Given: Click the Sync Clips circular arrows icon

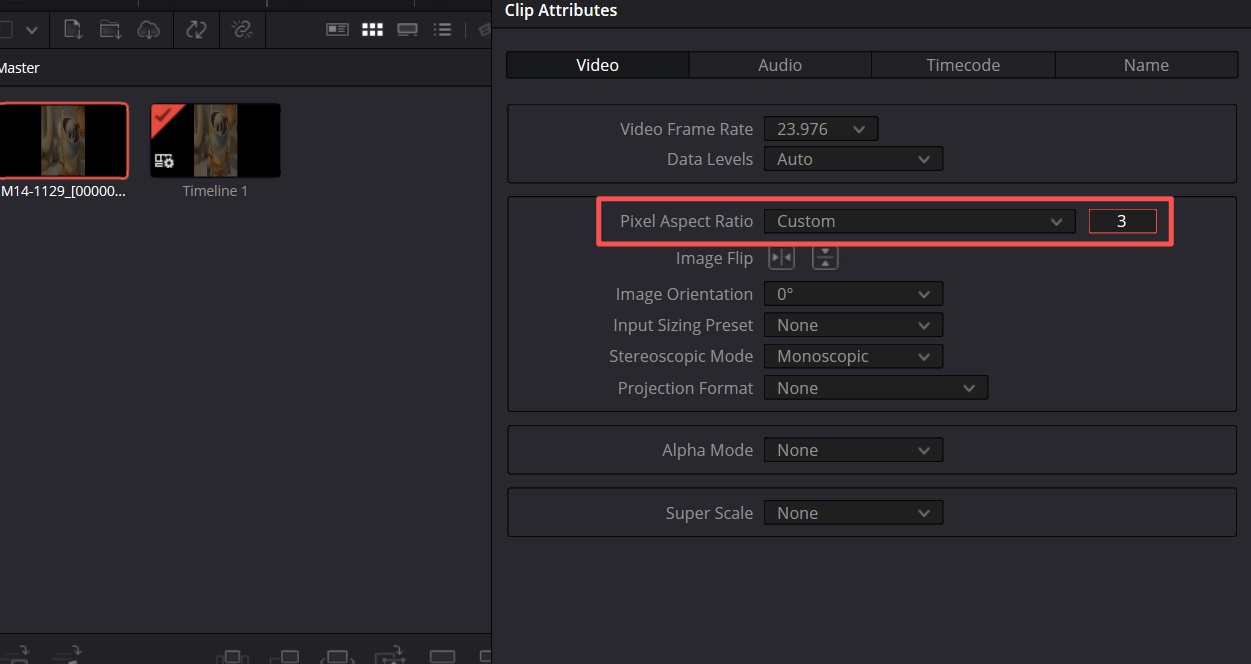Looking at the screenshot, I should (x=196, y=29).
